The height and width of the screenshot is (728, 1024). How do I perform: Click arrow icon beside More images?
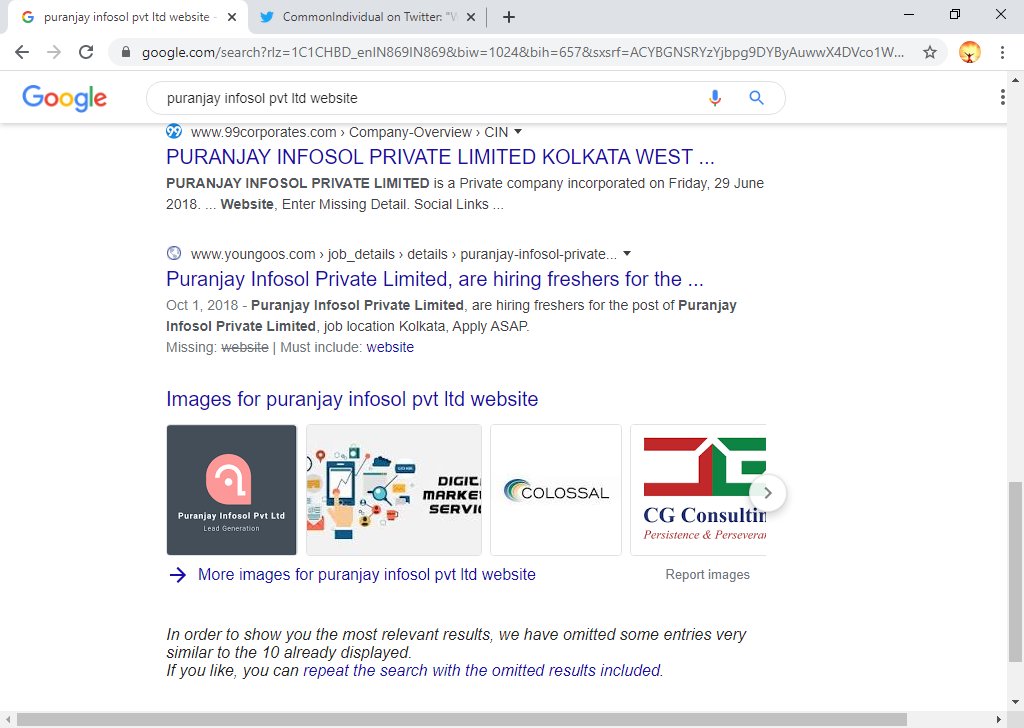click(178, 575)
